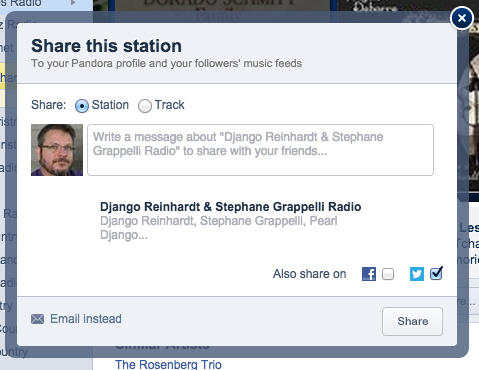
Task: Uncheck the Twitter share checkbox
Action: [x=436, y=274]
